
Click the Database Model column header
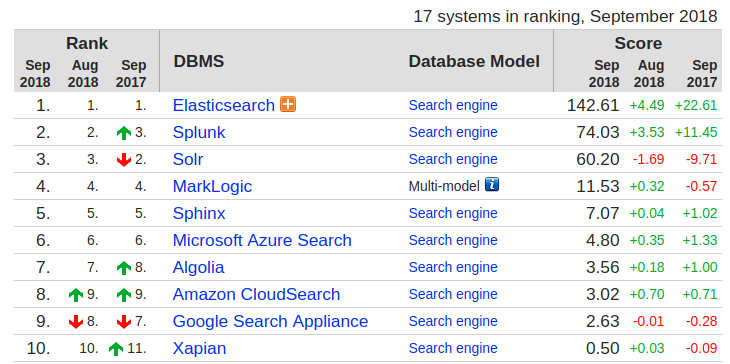pyautogui.click(x=474, y=61)
